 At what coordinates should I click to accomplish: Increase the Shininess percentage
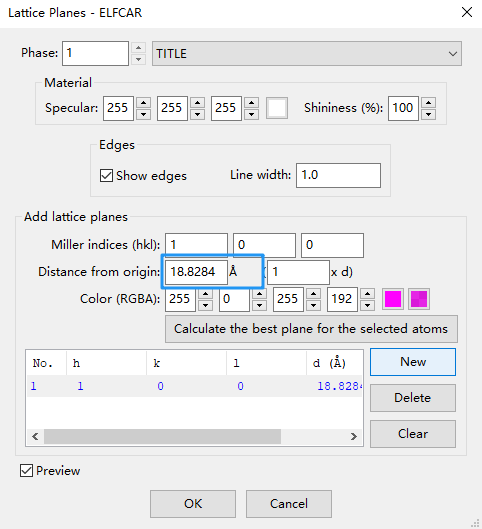(428, 103)
